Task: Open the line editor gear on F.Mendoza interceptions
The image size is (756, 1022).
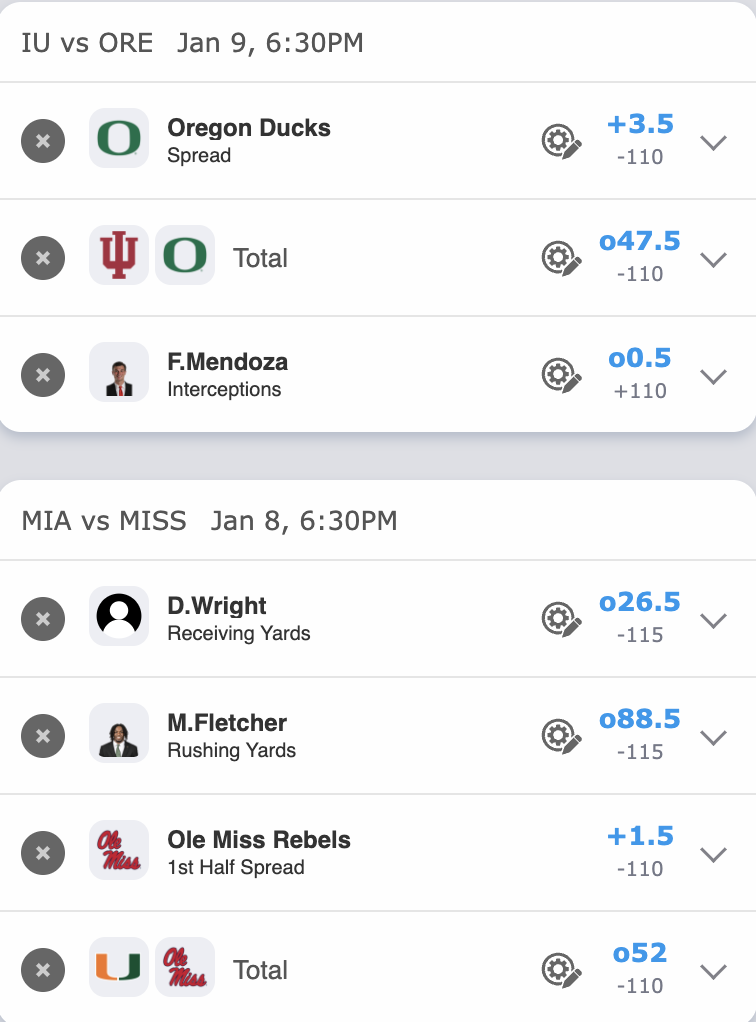Action: click(560, 375)
